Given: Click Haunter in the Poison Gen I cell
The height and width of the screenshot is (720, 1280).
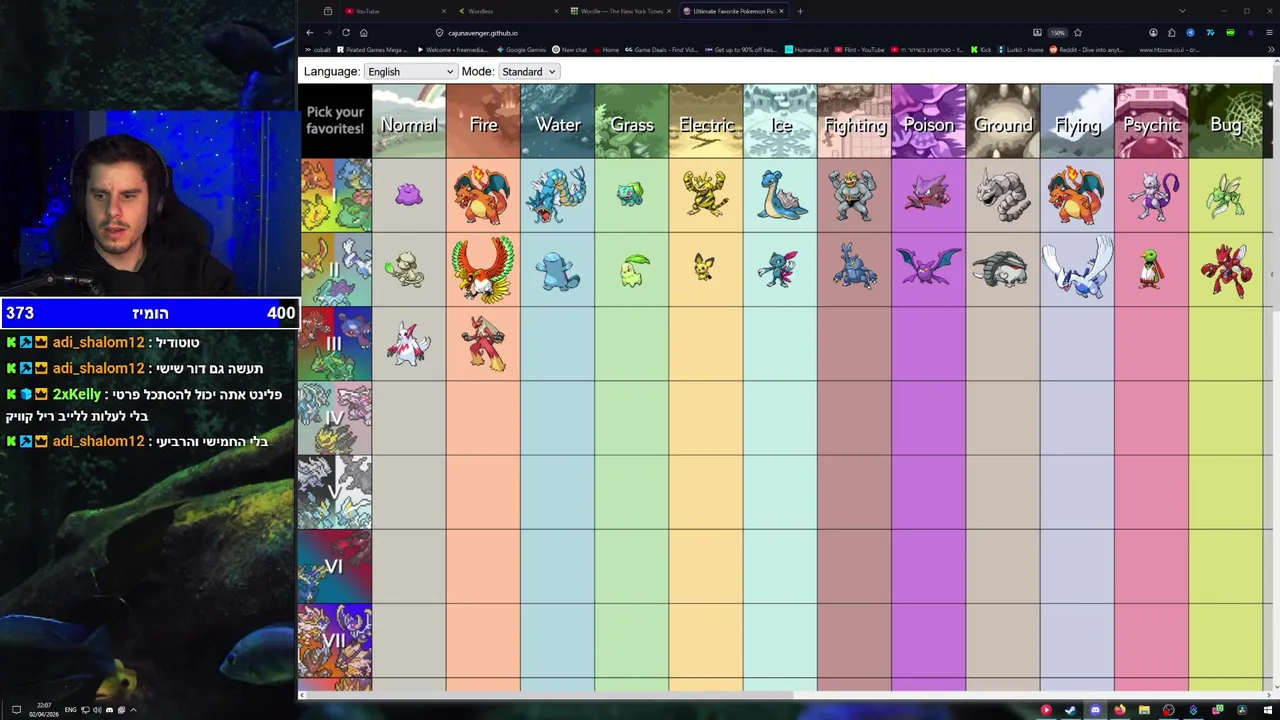Looking at the screenshot, I should (x=928, y=194).
